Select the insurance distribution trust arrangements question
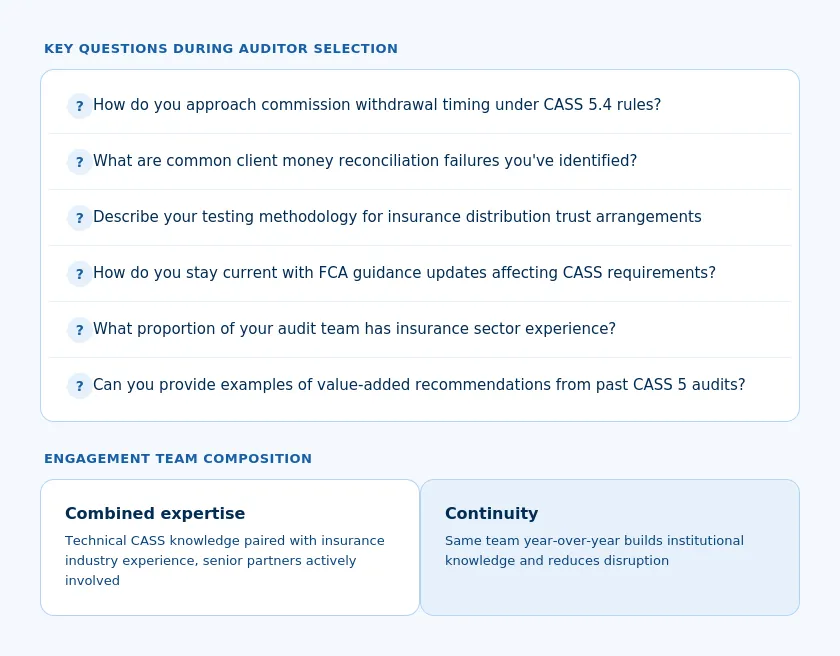840x656 pixels. 397,216
